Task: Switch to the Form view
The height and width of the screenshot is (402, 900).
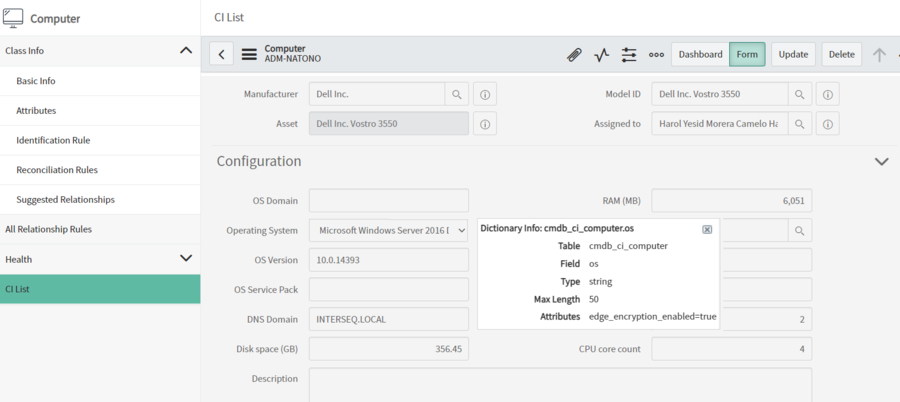Action: [747, 55]
